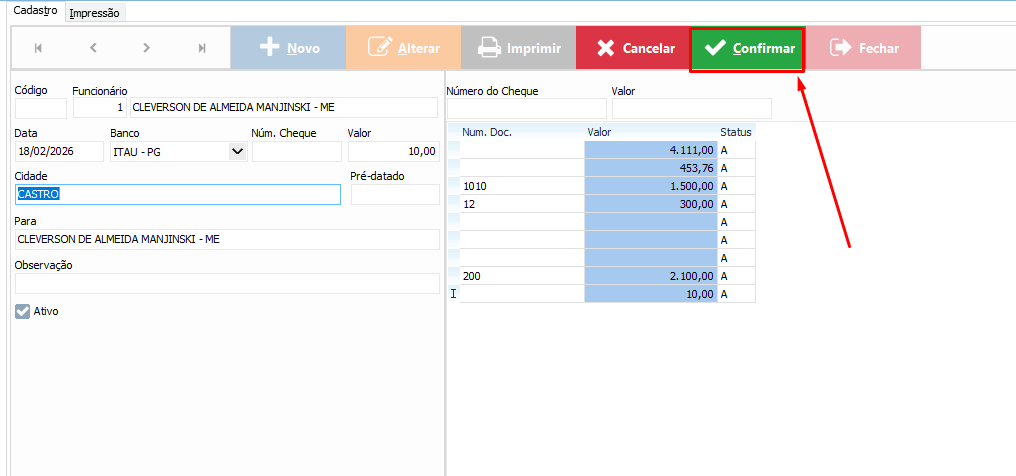The height and width of the screenshot is (476, 1016).
Task: Click the Núm. Cheque input field
Action: click(x=296, y=152)
